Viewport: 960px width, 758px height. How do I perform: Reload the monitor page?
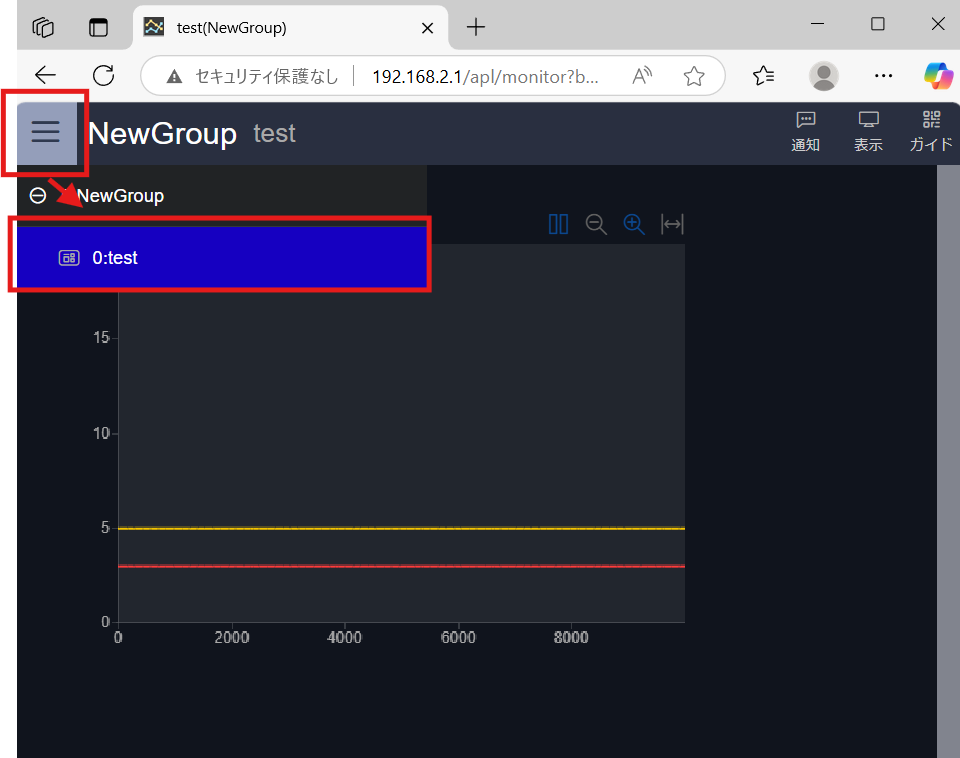point(103,75)
